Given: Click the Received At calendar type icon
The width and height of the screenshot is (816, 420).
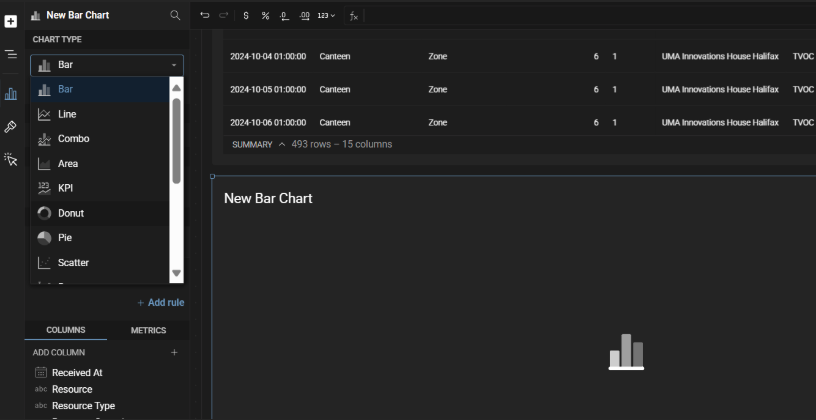Looking at the screenshot, I should [41, 372].
